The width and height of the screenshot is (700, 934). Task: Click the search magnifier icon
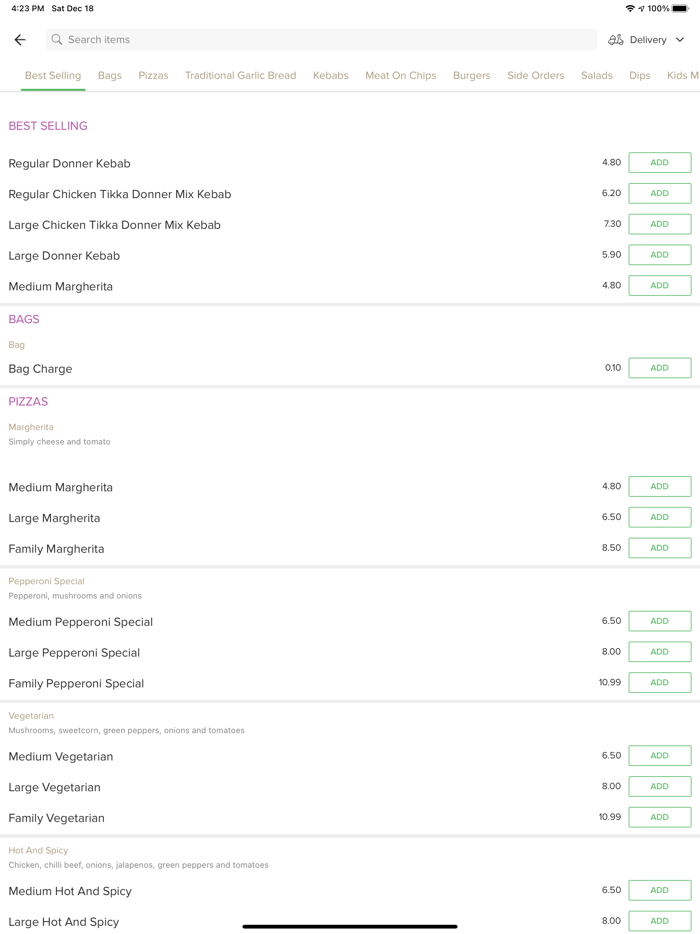tap(57, 40)
